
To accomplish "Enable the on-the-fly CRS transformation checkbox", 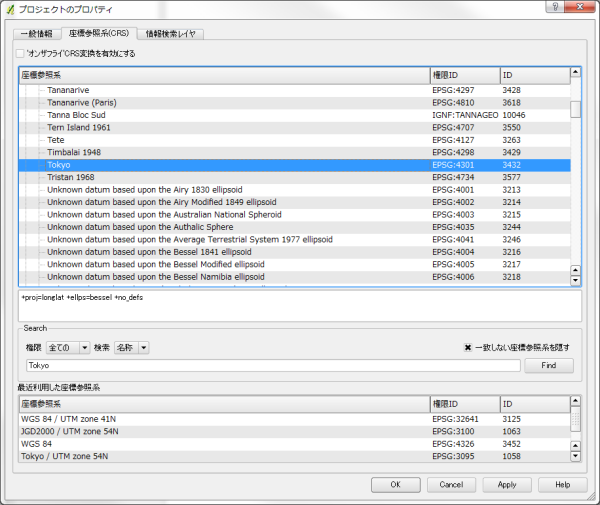I will [x=20, y=54].
